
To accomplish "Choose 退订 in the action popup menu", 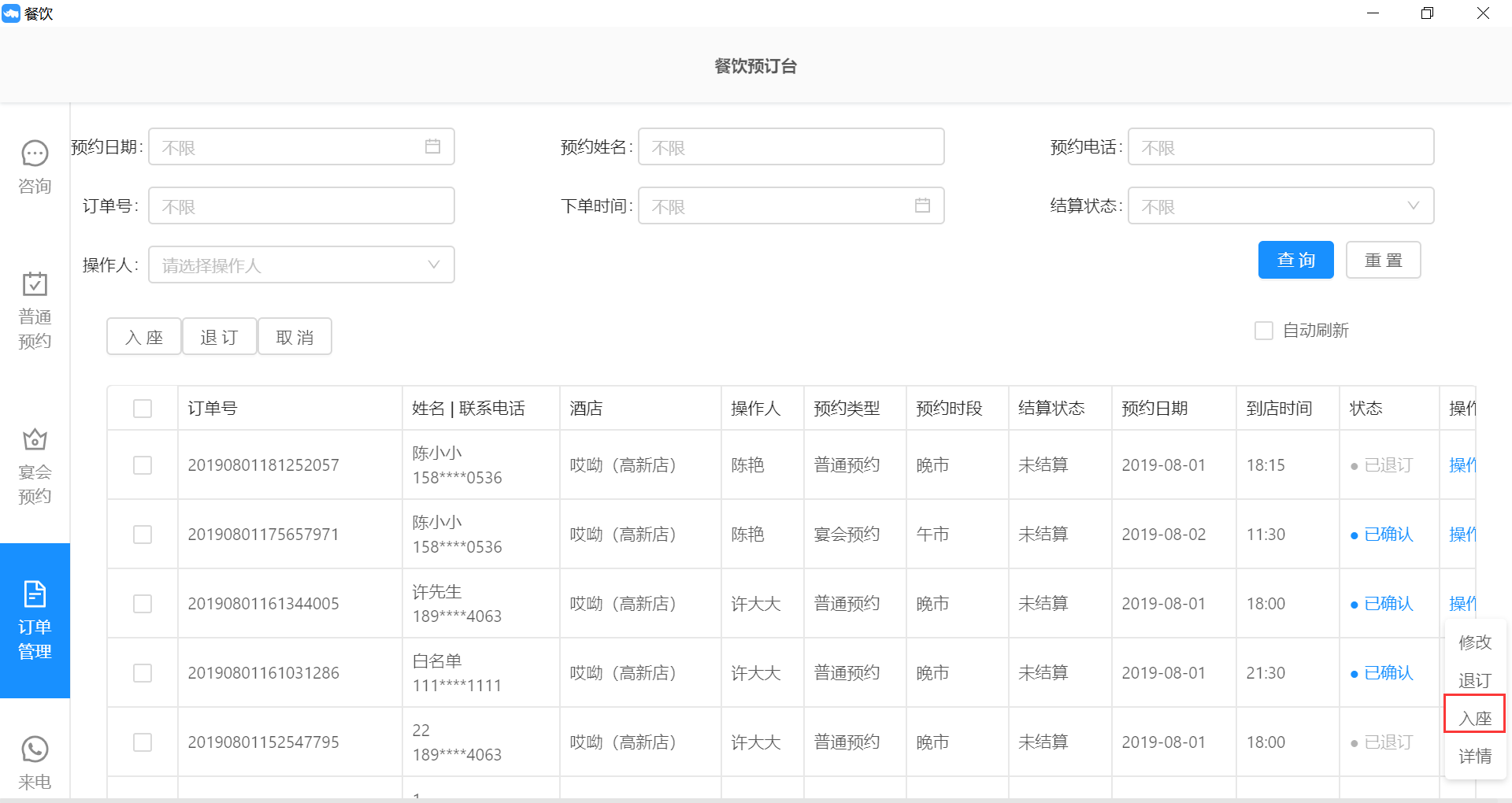I will tap(1475, 680).
